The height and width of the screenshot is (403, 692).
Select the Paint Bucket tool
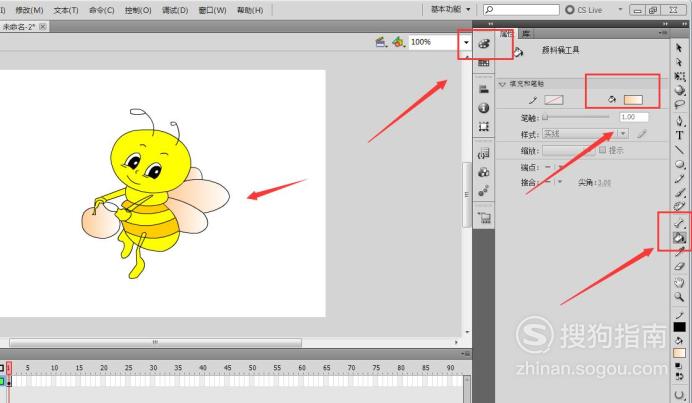(679, 238)
